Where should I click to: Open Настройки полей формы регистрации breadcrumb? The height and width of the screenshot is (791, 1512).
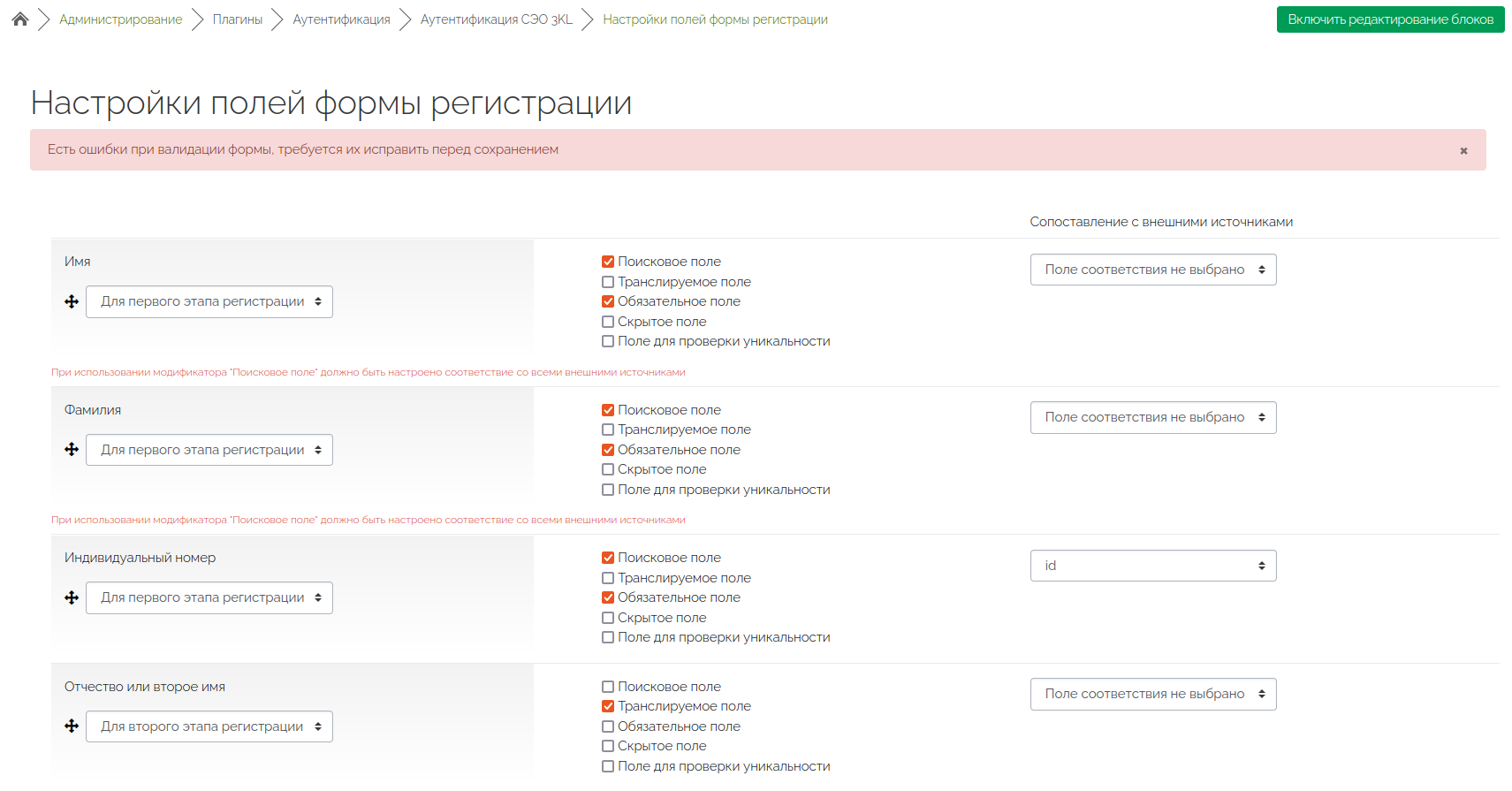(715, 19)
